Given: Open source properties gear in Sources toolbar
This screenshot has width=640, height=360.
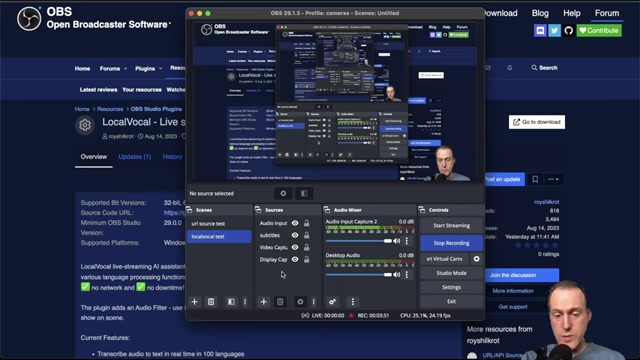Looking at the screenshot, I should point(300,302).
